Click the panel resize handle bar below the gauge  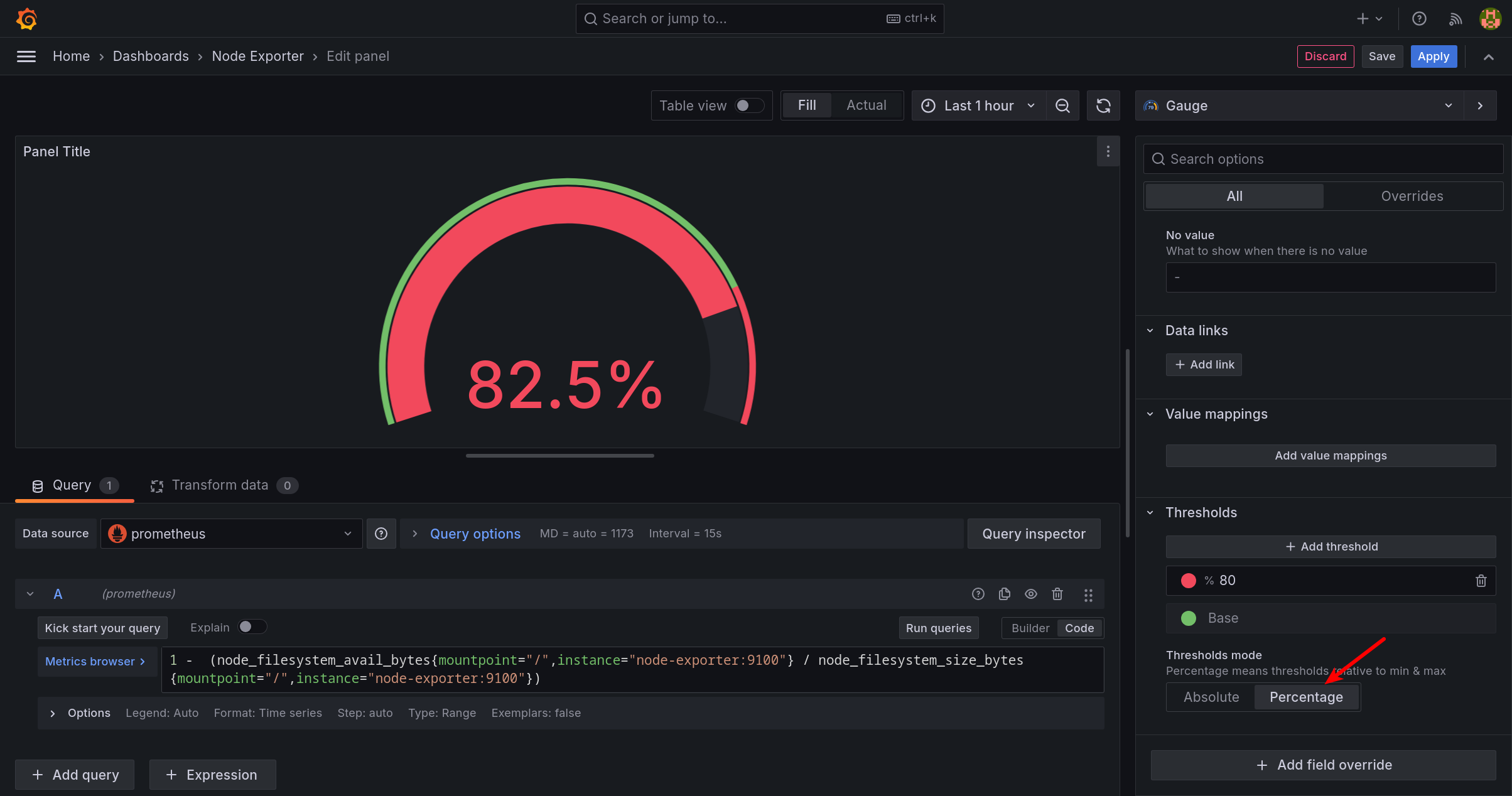coord(559,456)
